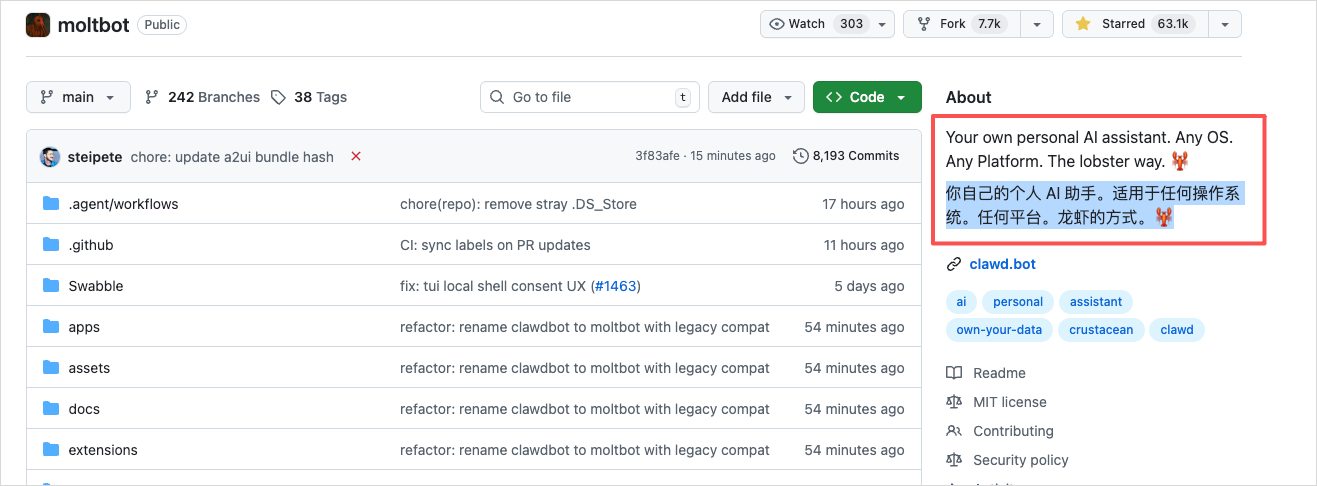Open the Readme book icon link
This screenshot has height=486, width=1317.
tap(954, 373)
